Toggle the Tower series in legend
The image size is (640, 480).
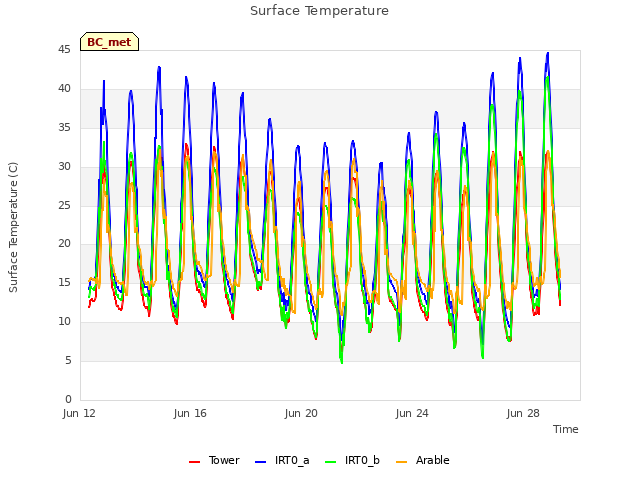(x=214, y=460)
